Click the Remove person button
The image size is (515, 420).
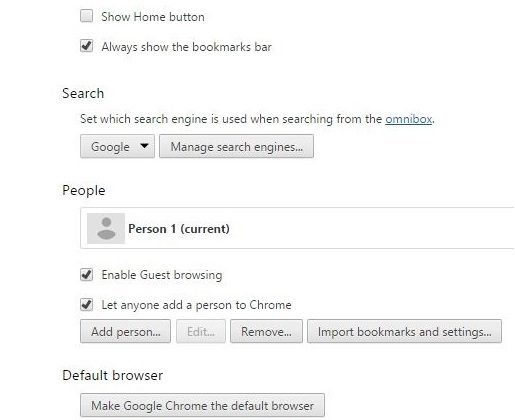tap(266, 331)
